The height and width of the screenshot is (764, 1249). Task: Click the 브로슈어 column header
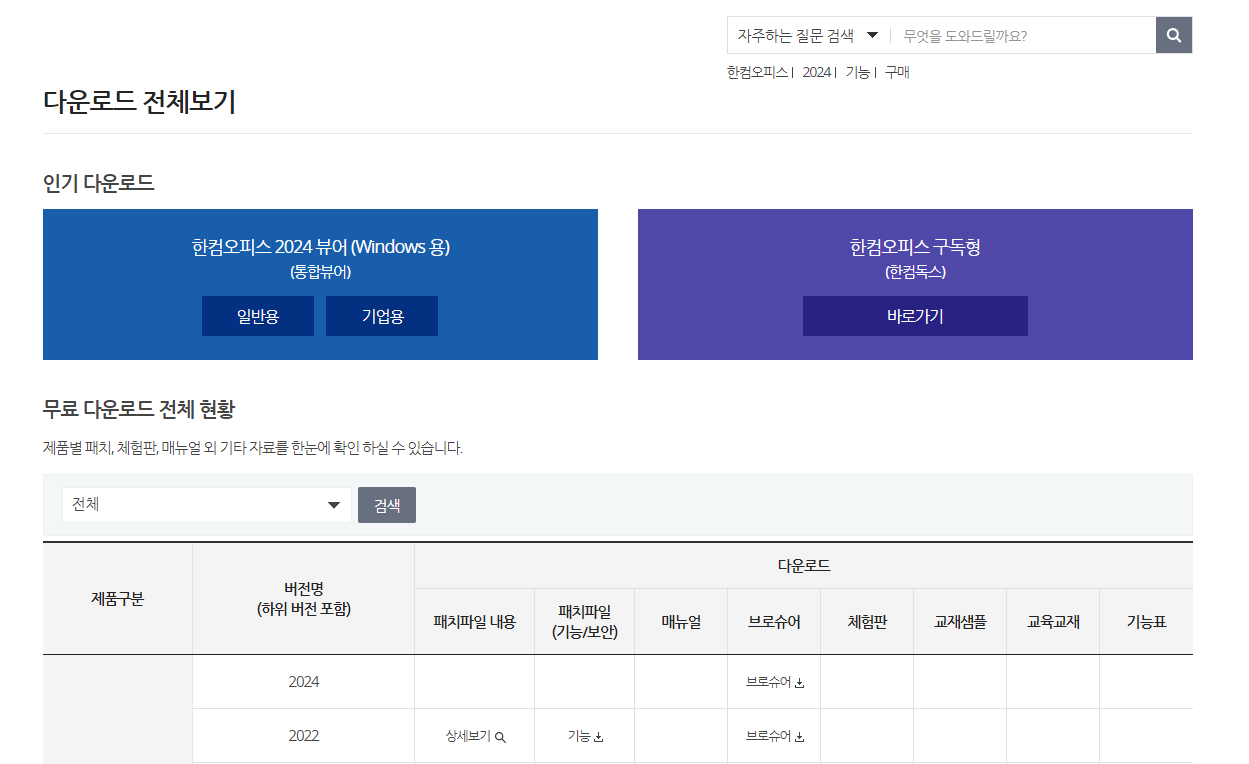click(x=774, y=622)
